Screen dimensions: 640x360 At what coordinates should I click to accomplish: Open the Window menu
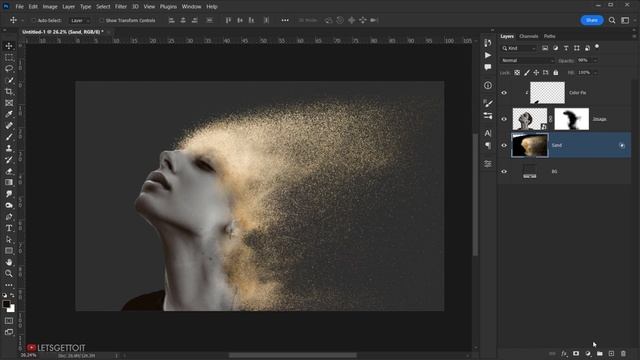click(191, 7)
